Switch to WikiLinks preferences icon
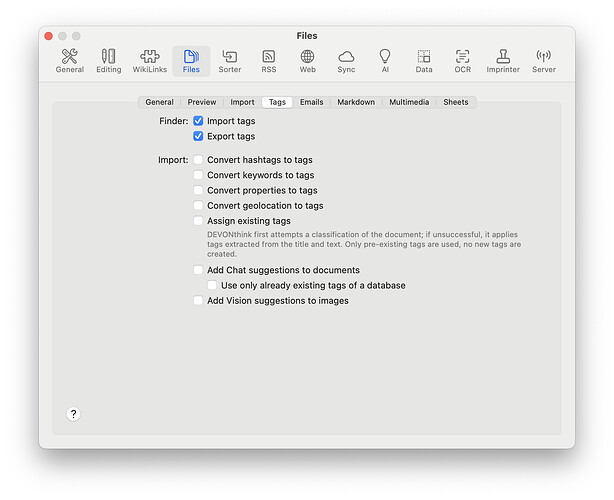 pos(149,61)
